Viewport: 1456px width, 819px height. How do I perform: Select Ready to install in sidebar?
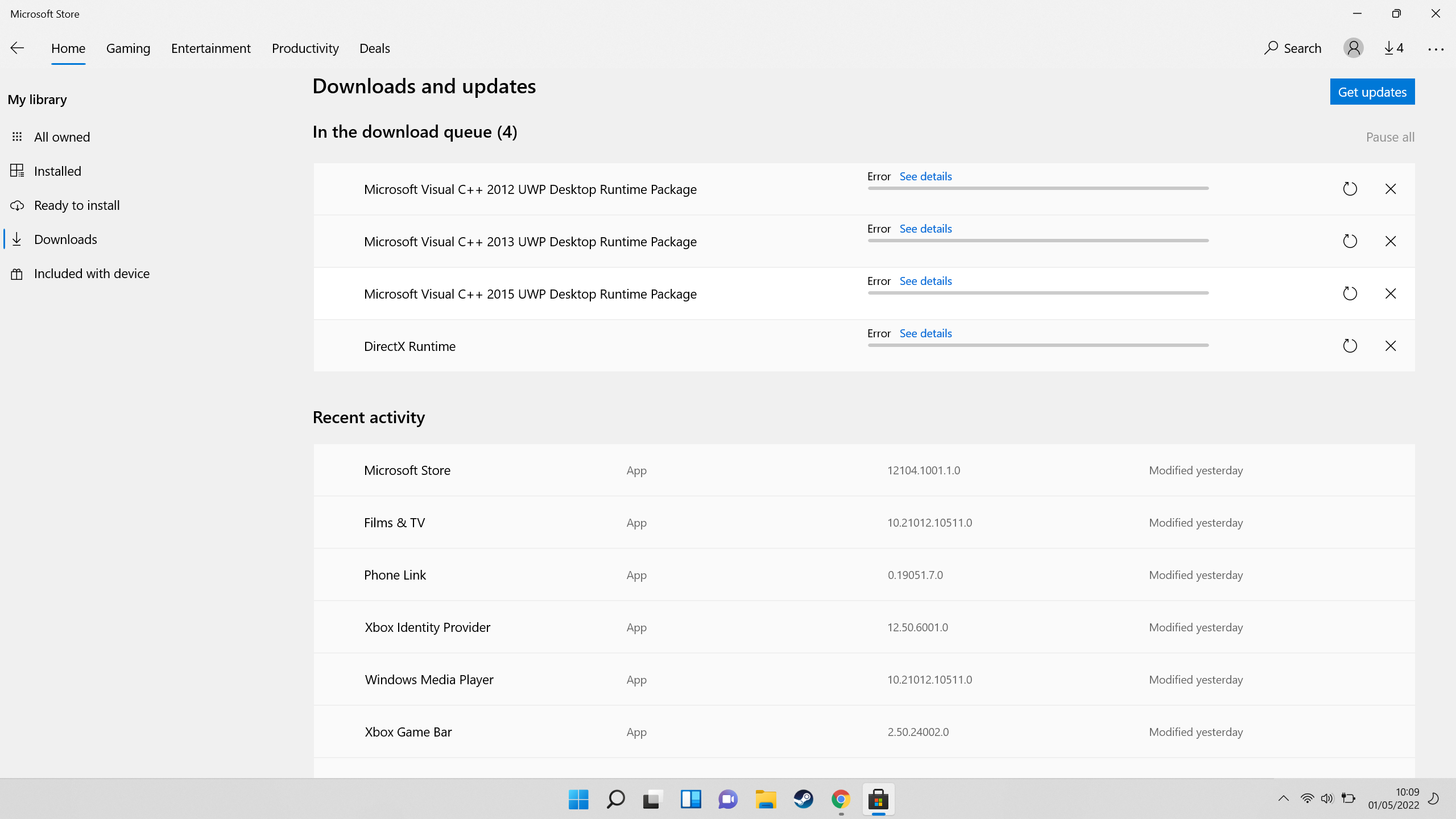77,205
